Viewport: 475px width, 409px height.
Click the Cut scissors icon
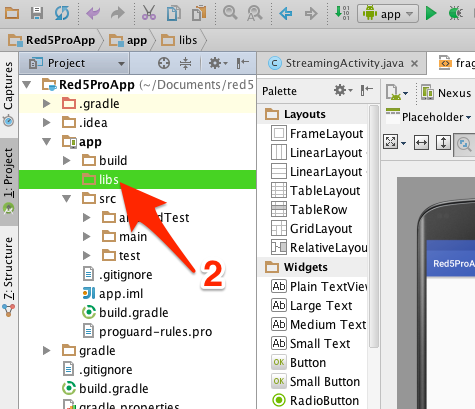(149, 13)
